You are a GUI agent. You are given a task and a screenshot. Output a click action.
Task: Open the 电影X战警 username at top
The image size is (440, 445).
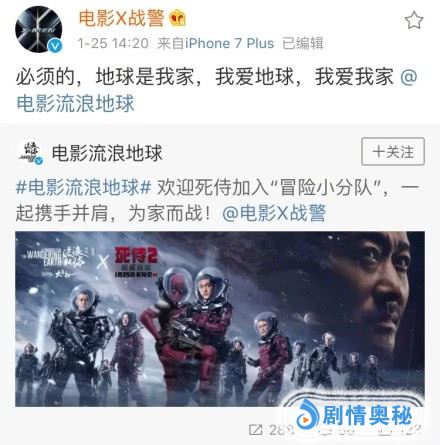[121, 18]
